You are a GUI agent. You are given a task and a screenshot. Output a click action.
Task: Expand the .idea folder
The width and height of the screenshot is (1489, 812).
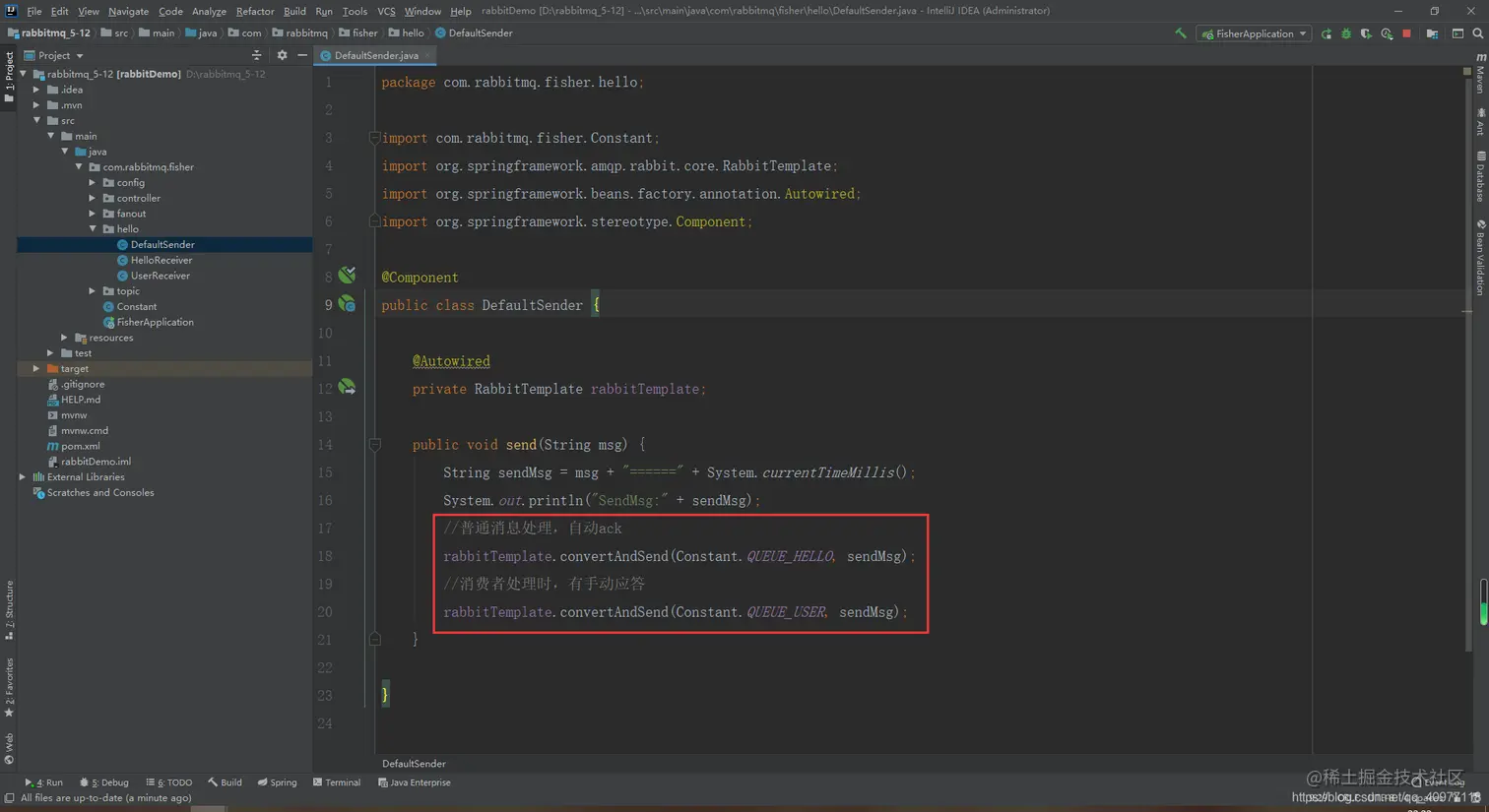click(37, 90)
